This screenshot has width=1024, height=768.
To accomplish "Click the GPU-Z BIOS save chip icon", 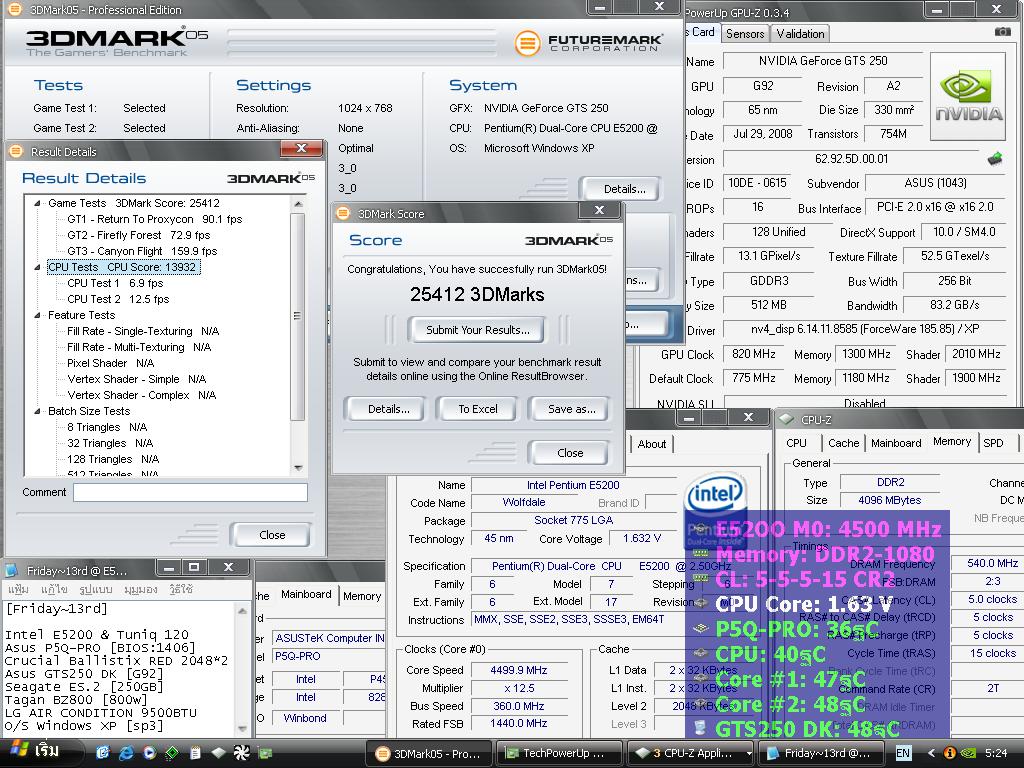I will tap(995, 159).
